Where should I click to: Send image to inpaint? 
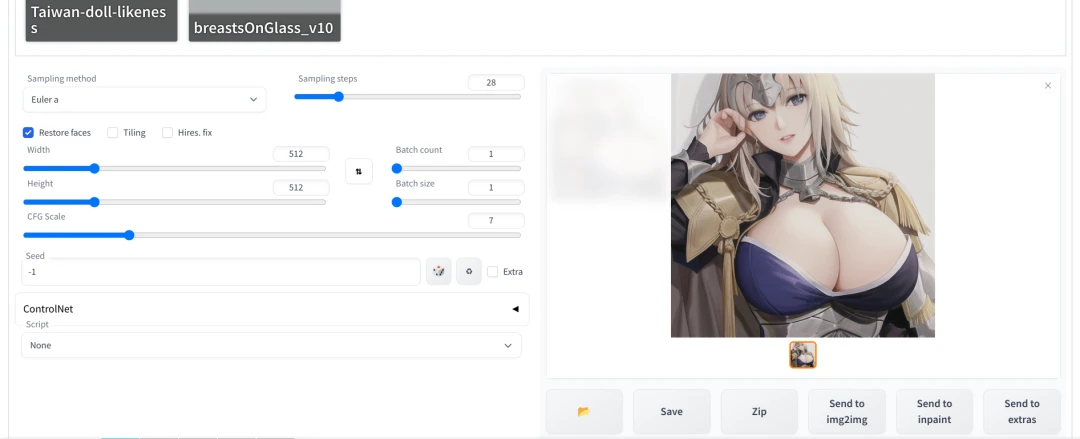click(934, 411)
